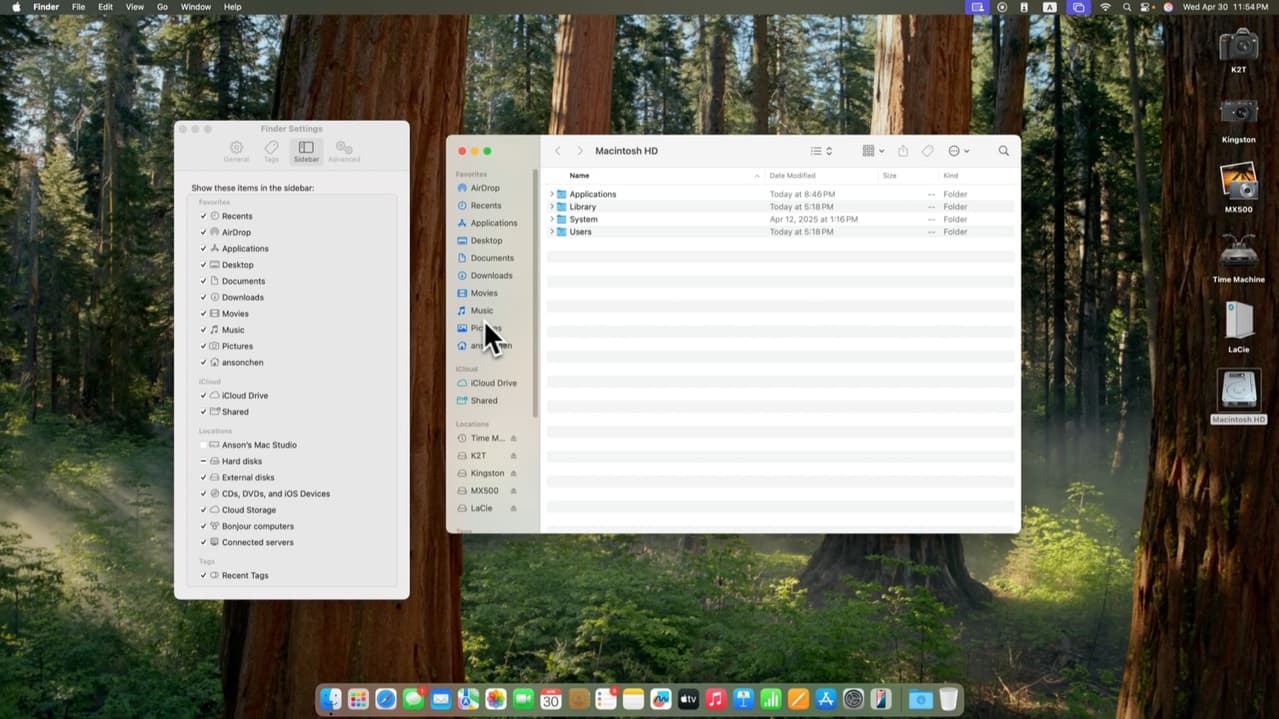Open Music in the Finder window sidebar

click(482, 310)
